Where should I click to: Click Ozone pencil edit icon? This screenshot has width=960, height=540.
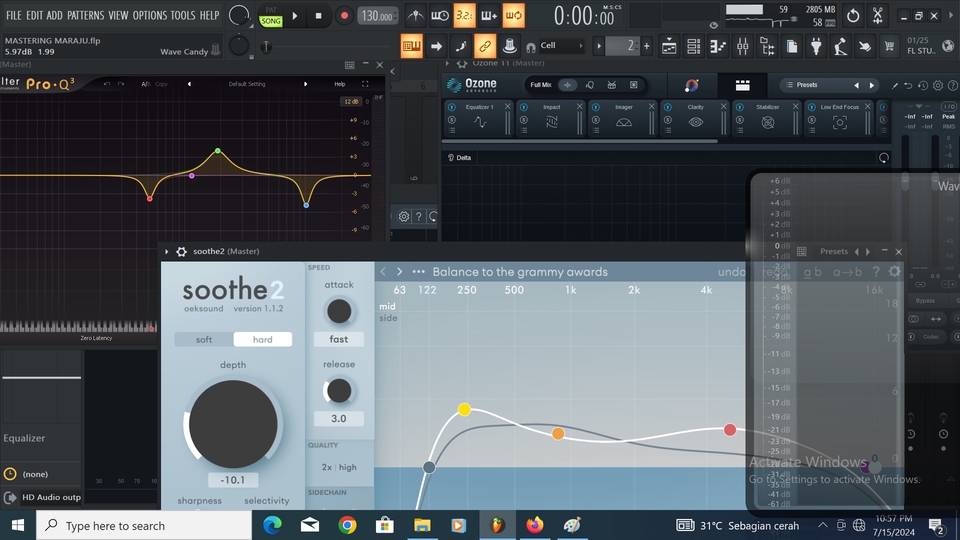coord(894,86)
